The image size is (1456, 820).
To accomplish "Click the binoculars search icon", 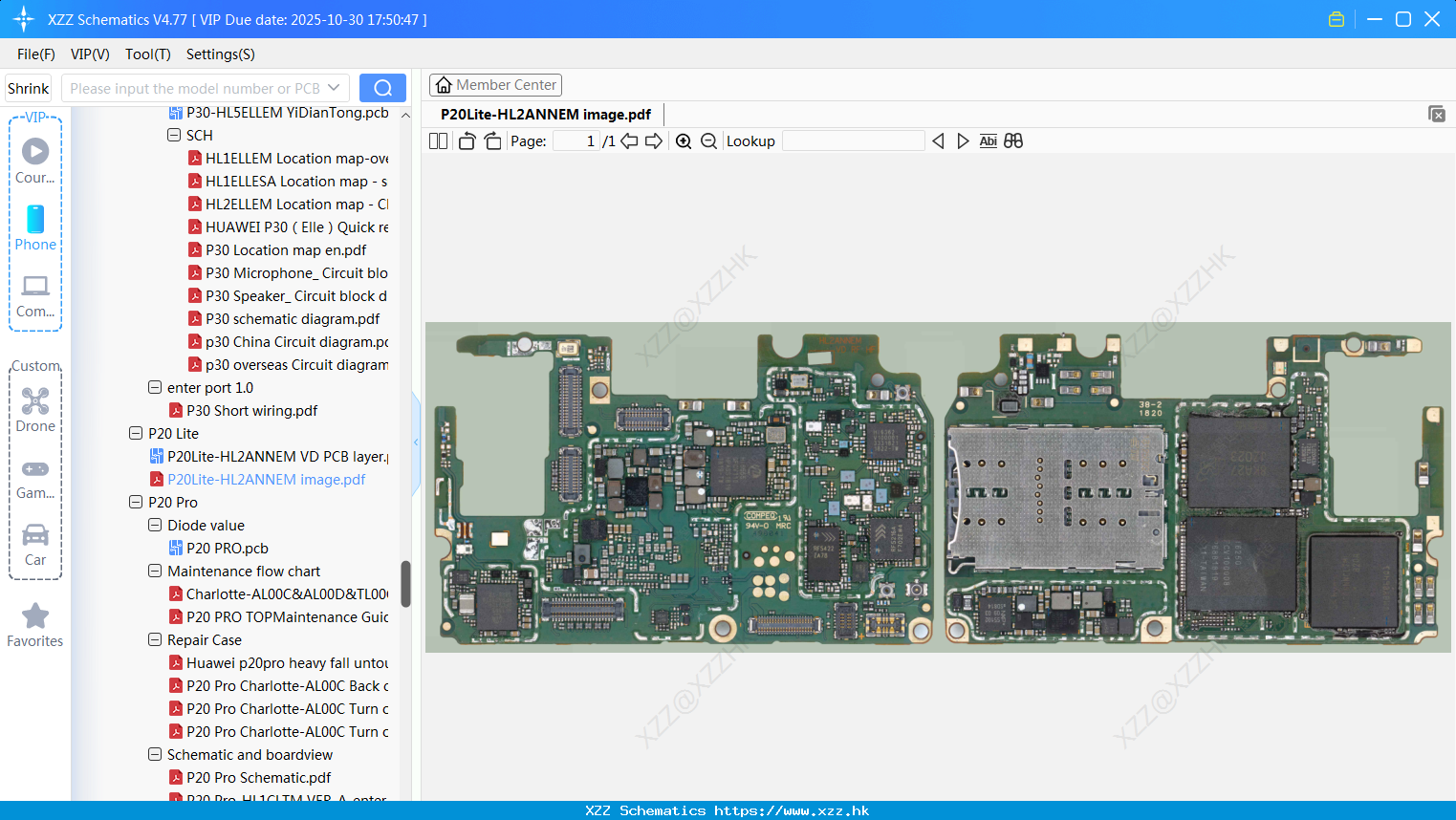I will 1013,140.
